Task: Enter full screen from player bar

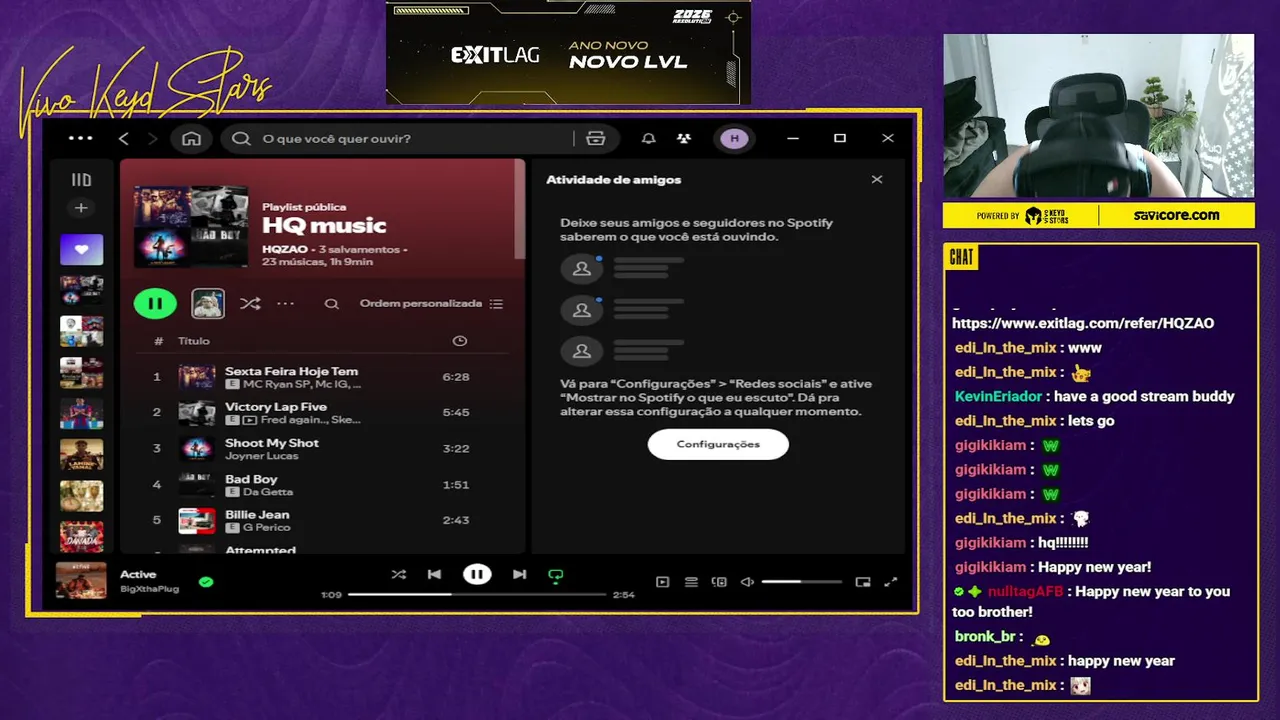Action: (891, 582)
